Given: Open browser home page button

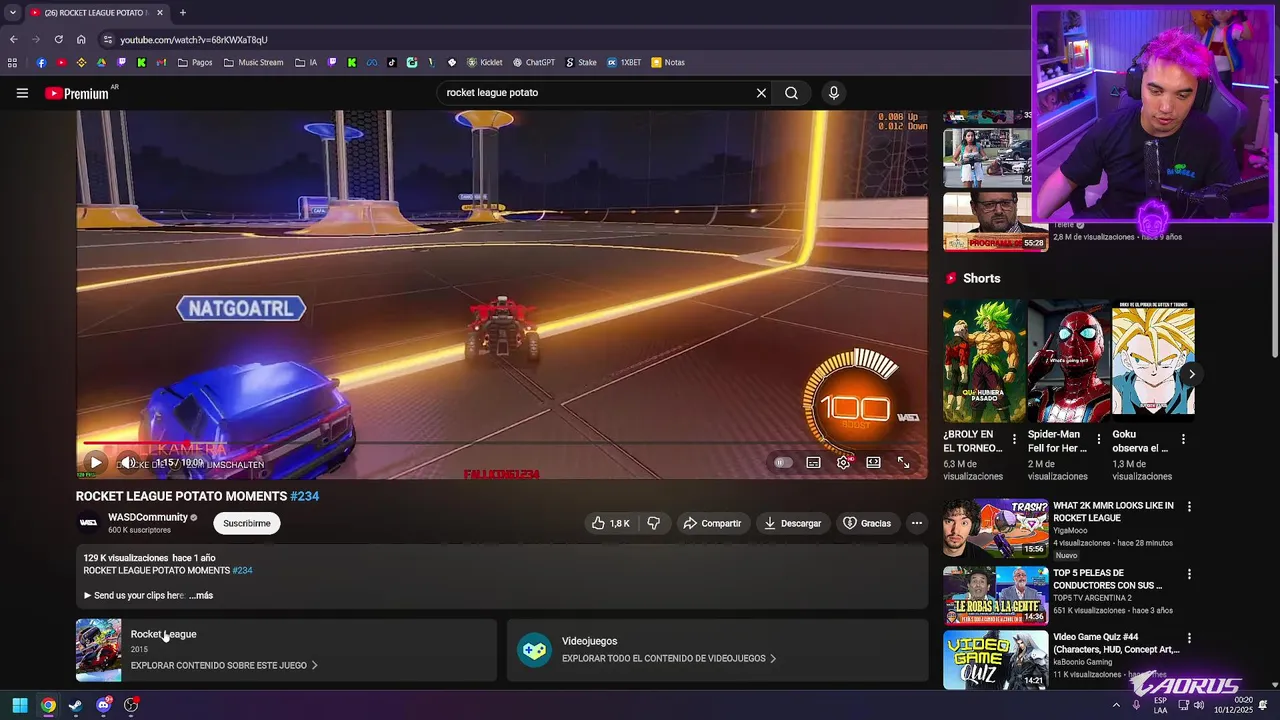Looking at the screenshot, I should (81, 40).
